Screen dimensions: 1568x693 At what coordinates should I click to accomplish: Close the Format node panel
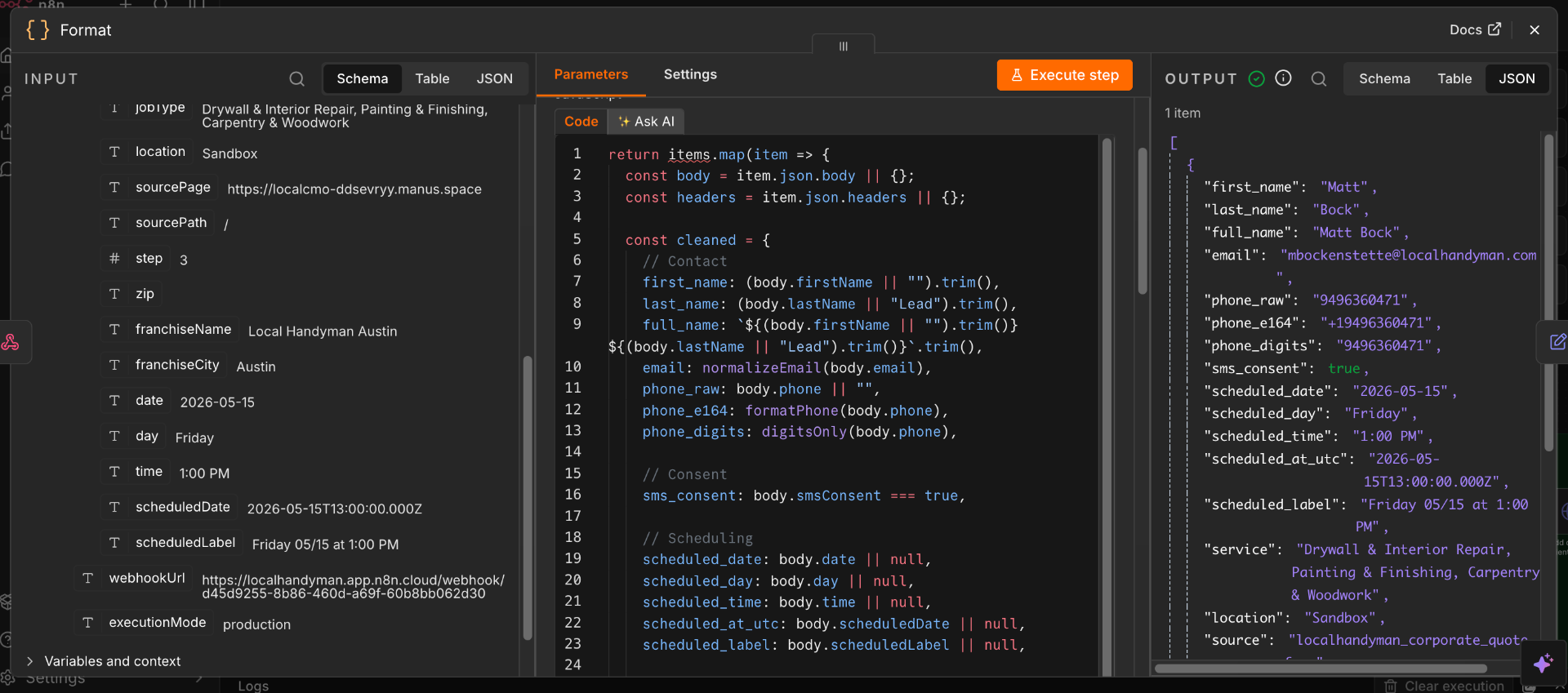click(1535, 29)
